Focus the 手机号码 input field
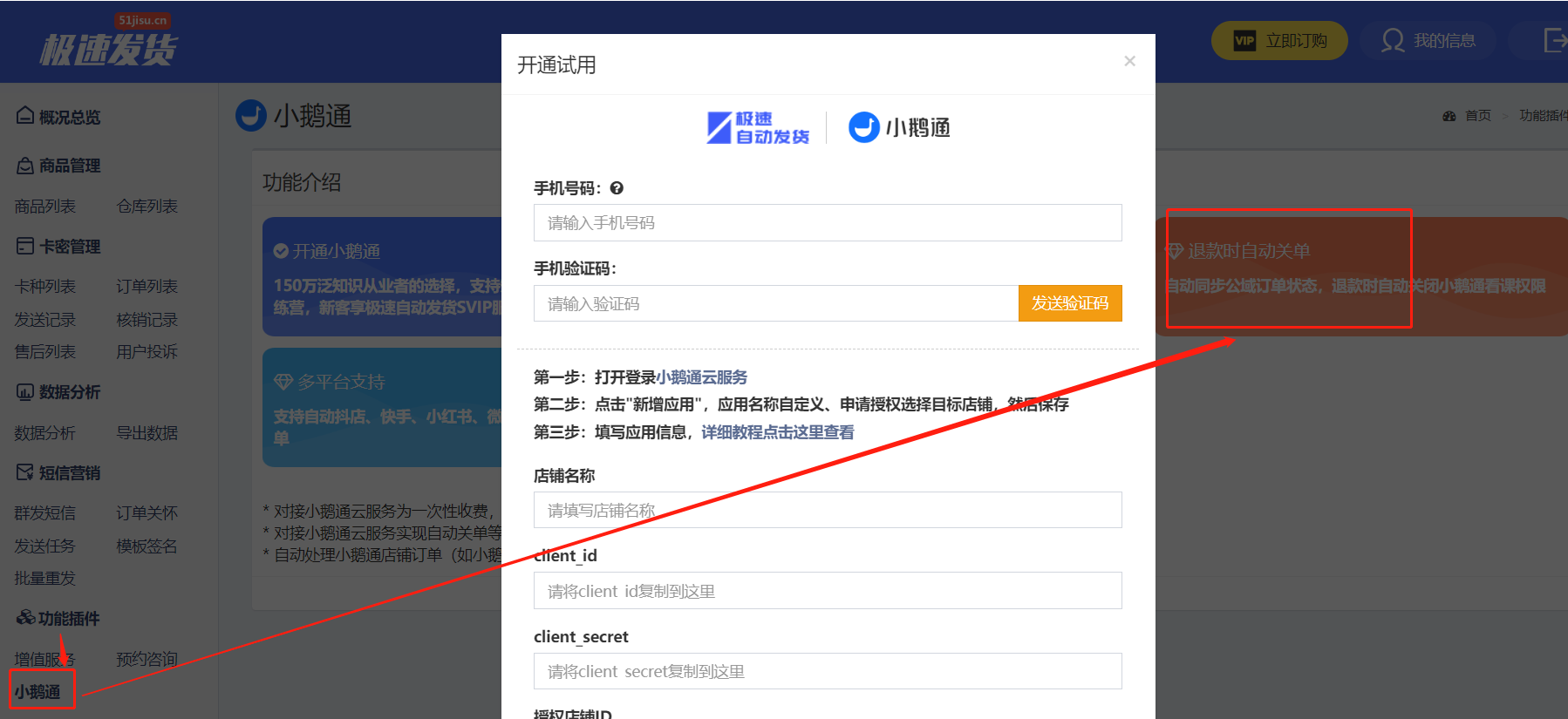The width and height of the screenshot is (1568, 719). tap(827, 223)
